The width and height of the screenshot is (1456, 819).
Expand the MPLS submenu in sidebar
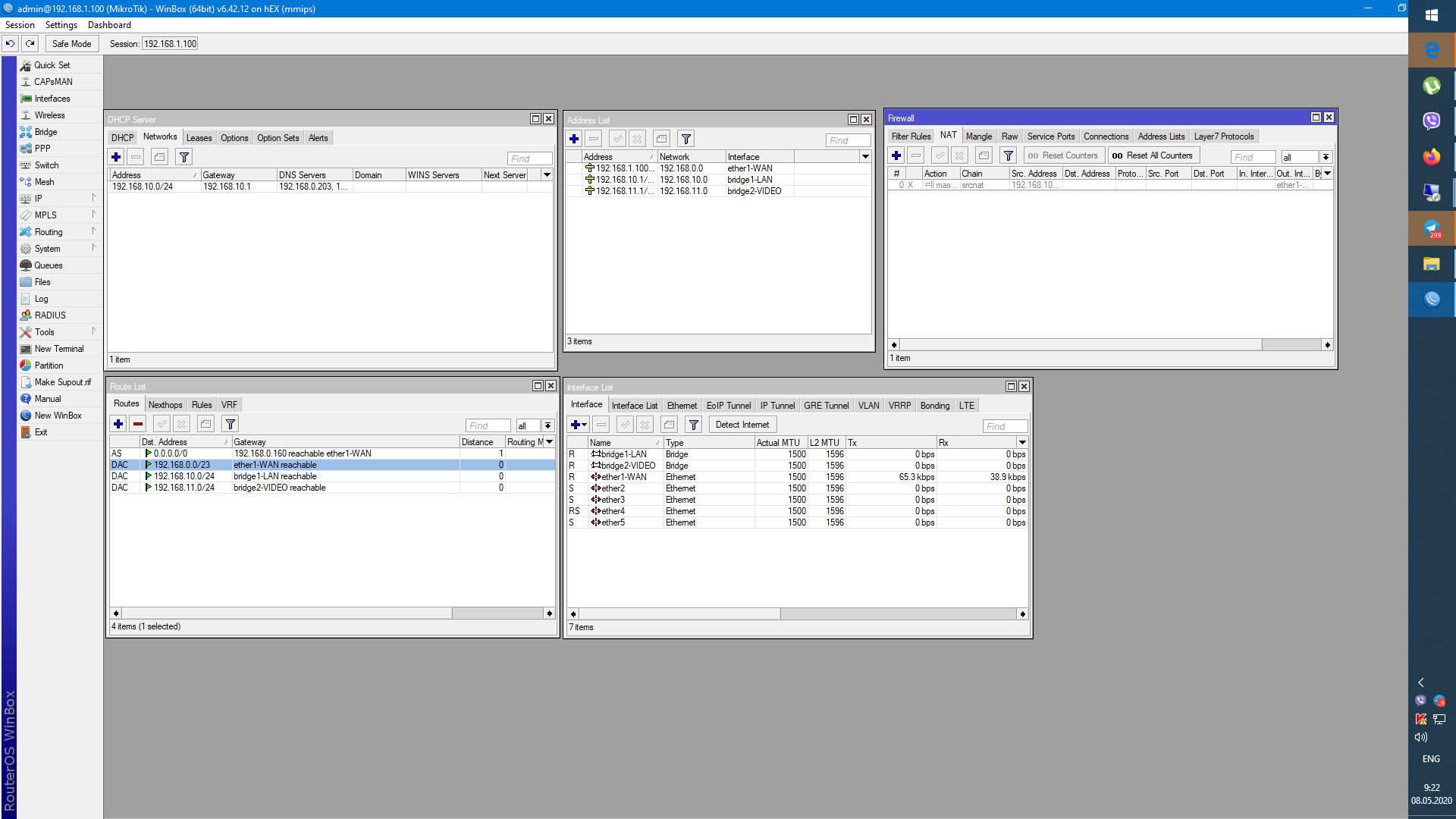94,215
